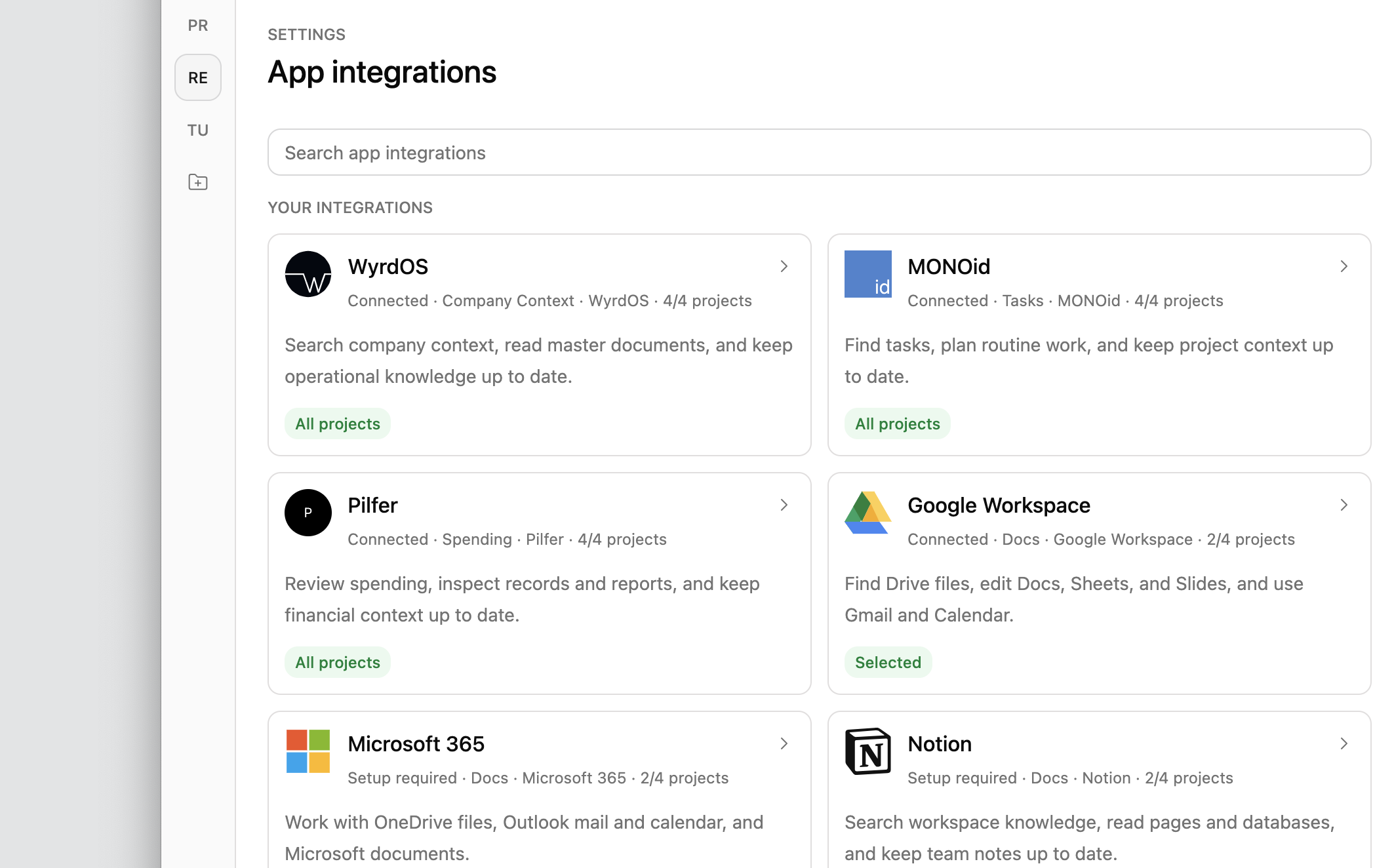Open the Pilfer integration title
Screen dimensions: 1394x868
(x=372, y=505)
